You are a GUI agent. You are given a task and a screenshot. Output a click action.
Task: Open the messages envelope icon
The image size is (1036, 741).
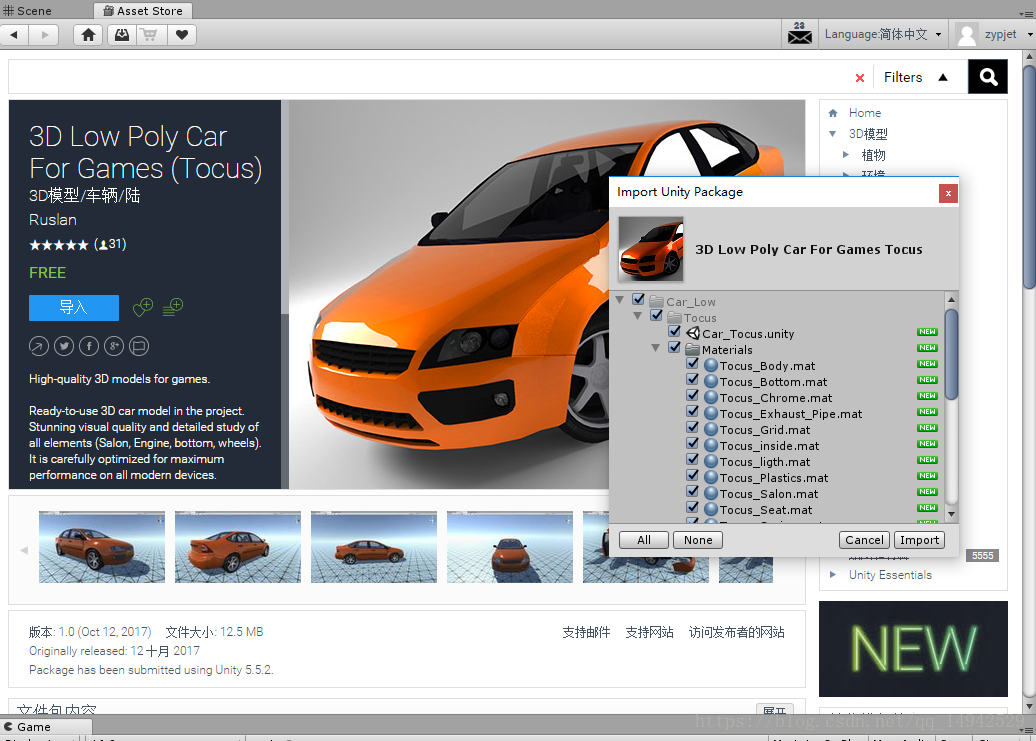click(799, 34)
